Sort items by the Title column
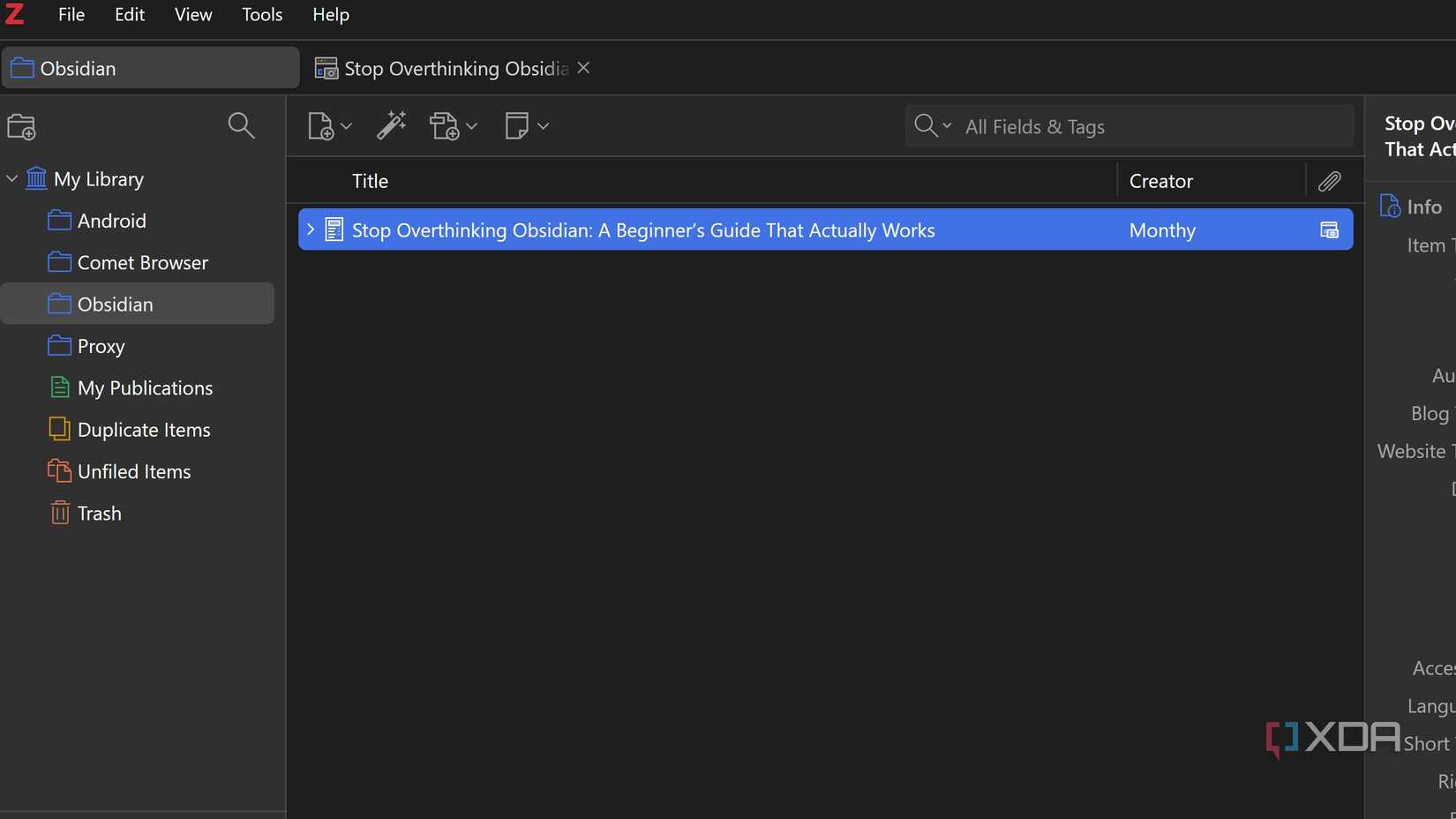Screen dimensions: 1456x819 coord(369,181)
